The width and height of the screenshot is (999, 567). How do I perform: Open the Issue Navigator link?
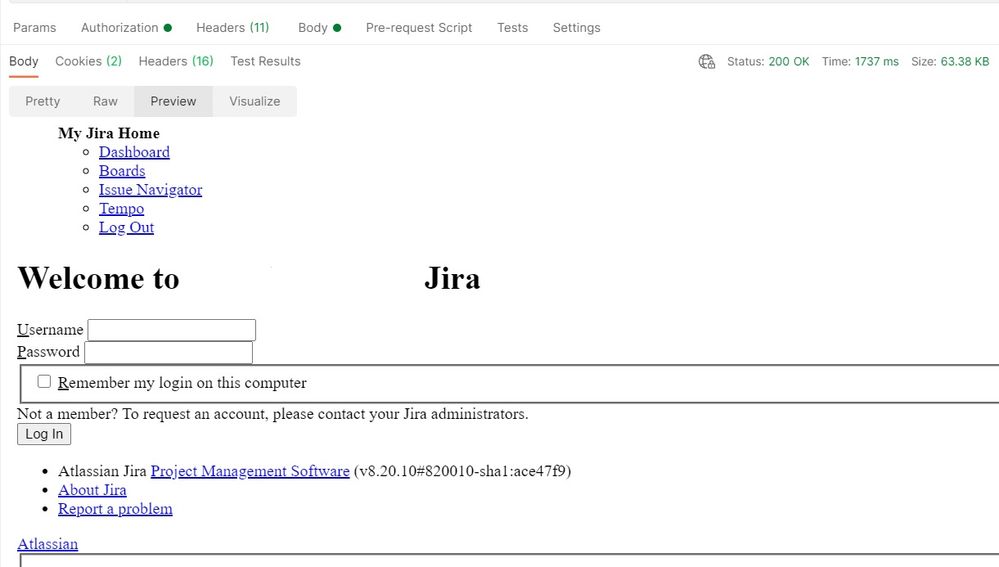pos(150,190)
